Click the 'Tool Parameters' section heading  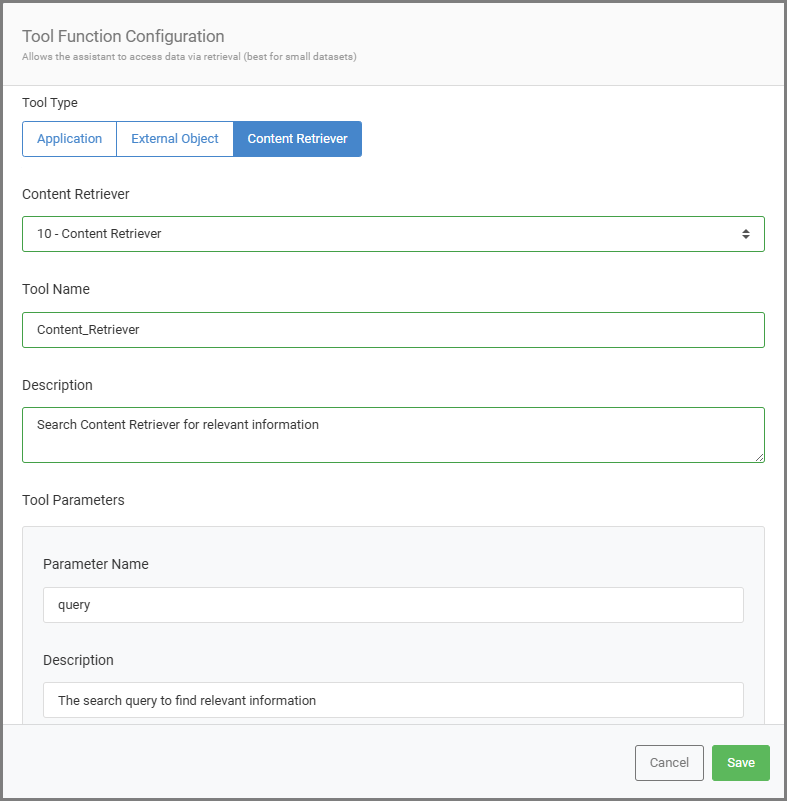73,500
